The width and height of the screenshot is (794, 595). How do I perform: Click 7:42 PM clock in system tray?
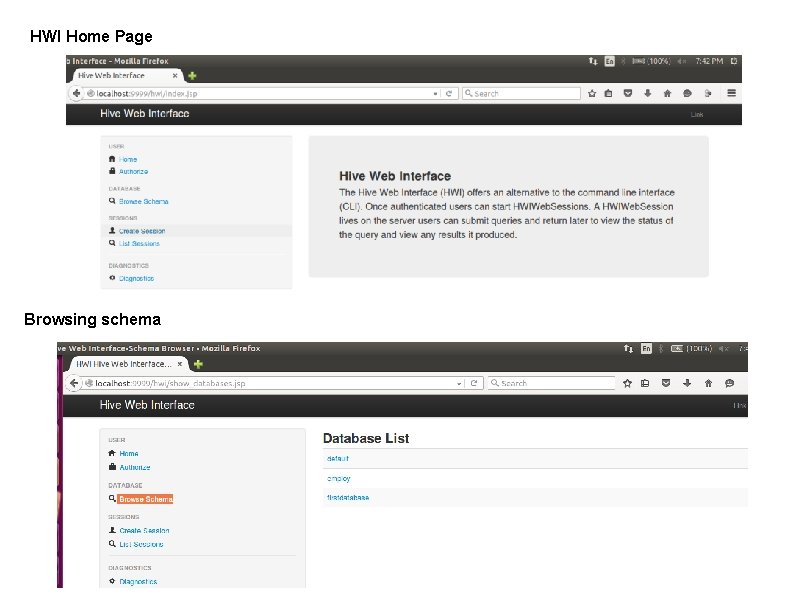(709, 61)
